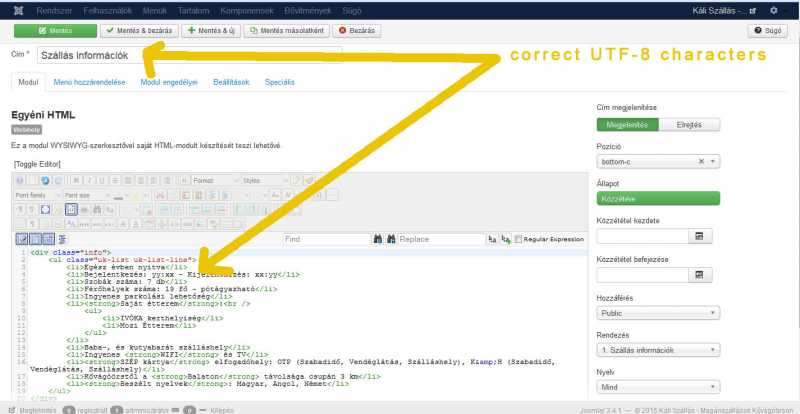800x414 pixels.
Task: Click the replace icon beside Replace field
Action: click(491, 240)
